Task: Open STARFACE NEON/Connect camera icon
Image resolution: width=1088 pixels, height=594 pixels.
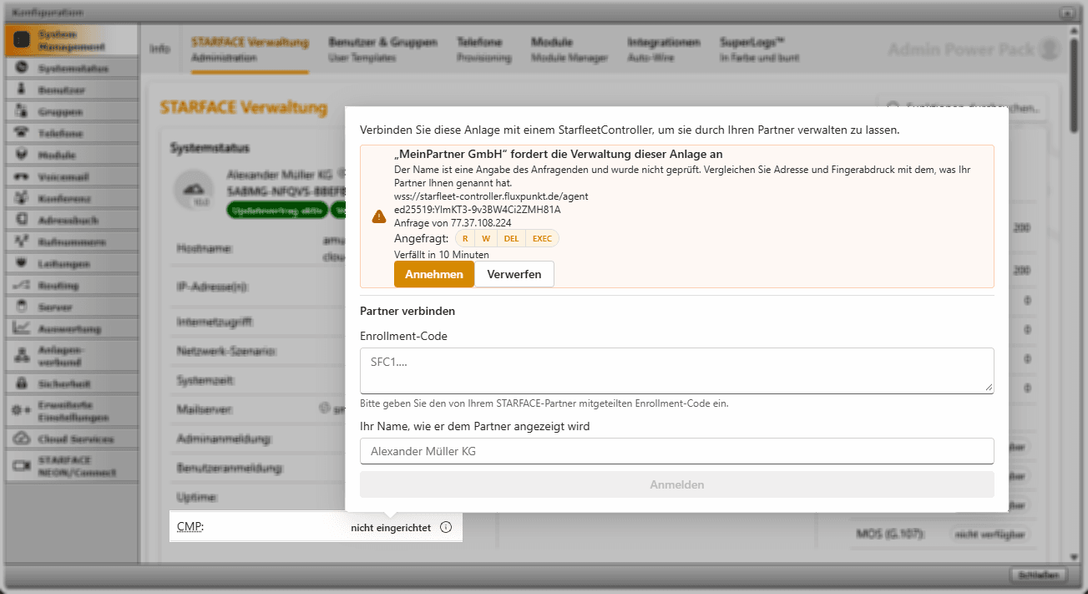Action: tap(22, 466)
